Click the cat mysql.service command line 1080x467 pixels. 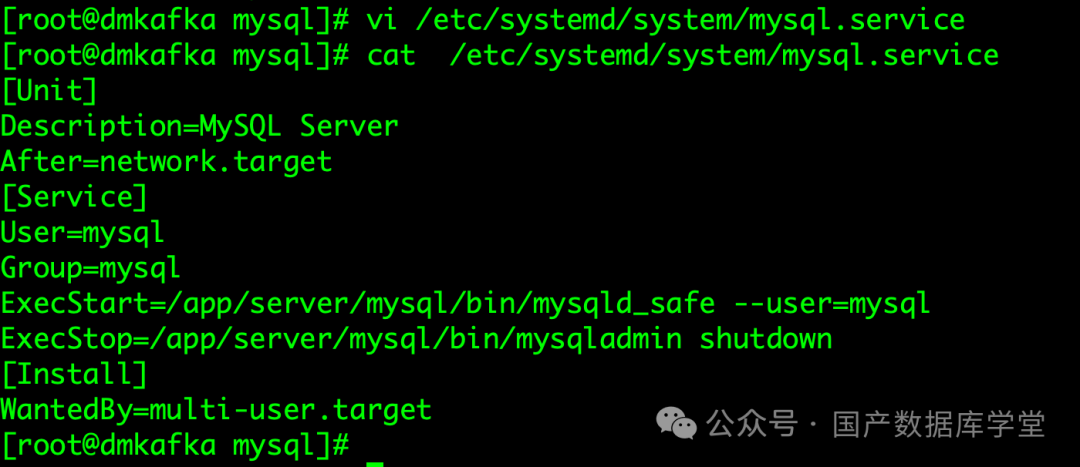click(x=500, y=55)
